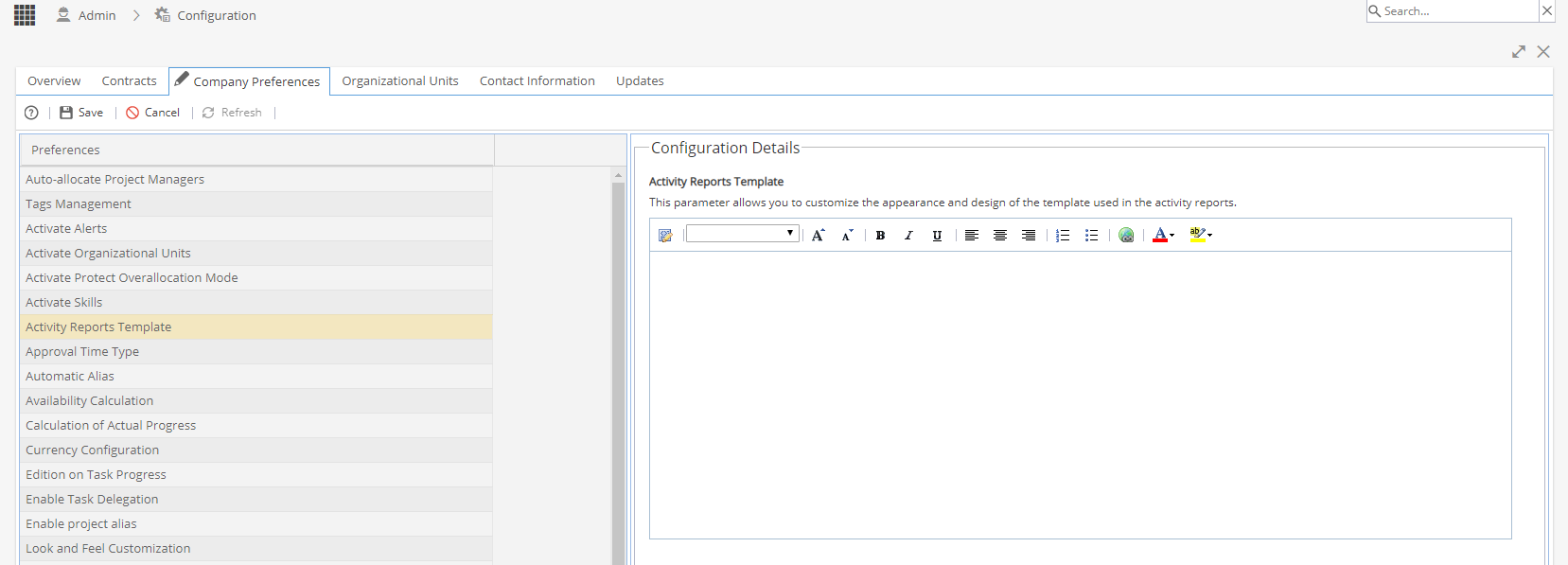Apply the yellow highlight color
The width and height of the screenshot is (1568, 565).
1197,235
